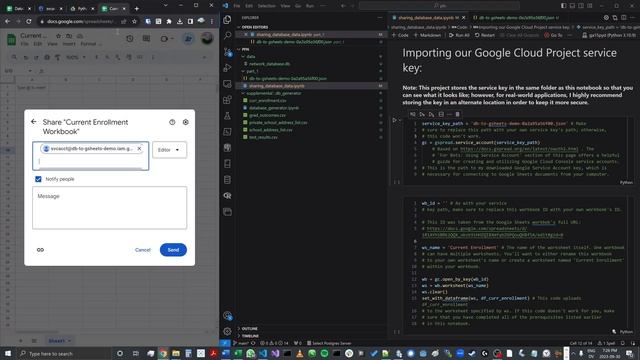Switch to the Python Chrome tab
This screenshot has width=640, height=360.
click(x=81, y=8)
